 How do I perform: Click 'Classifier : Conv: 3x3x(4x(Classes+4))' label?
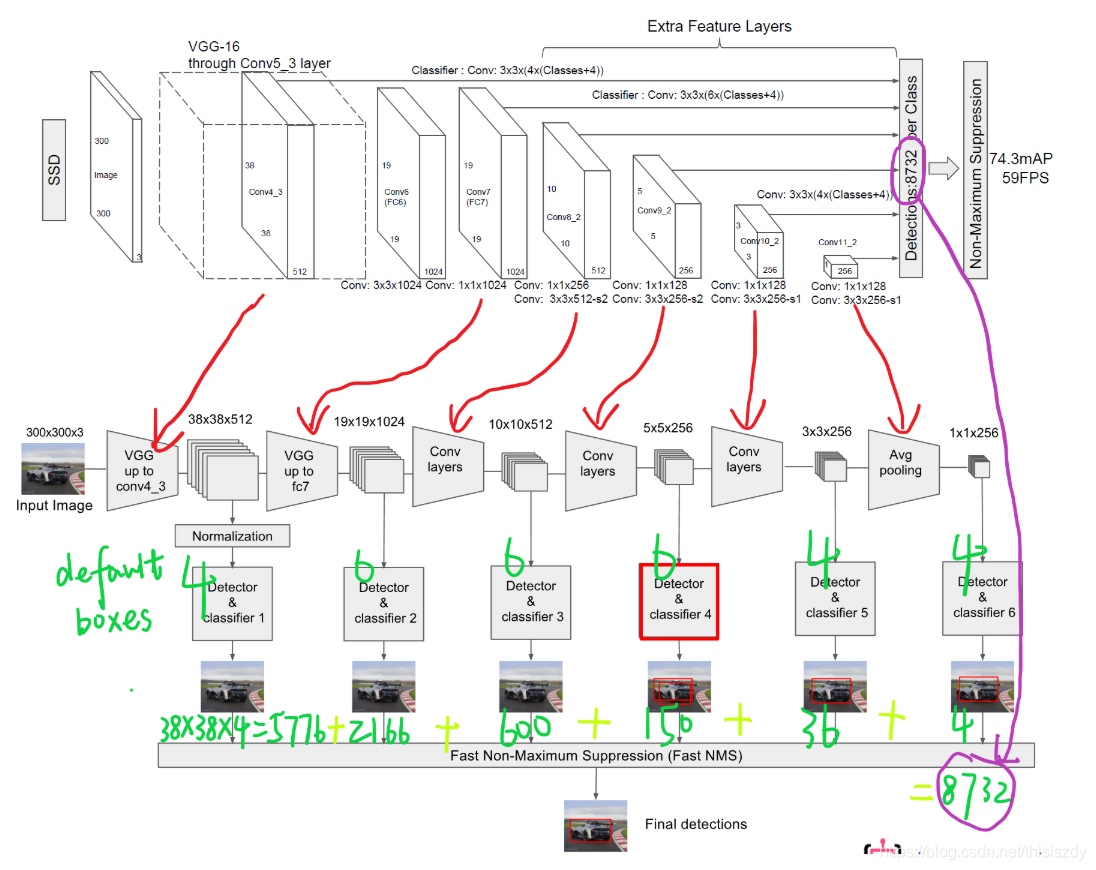507,70
